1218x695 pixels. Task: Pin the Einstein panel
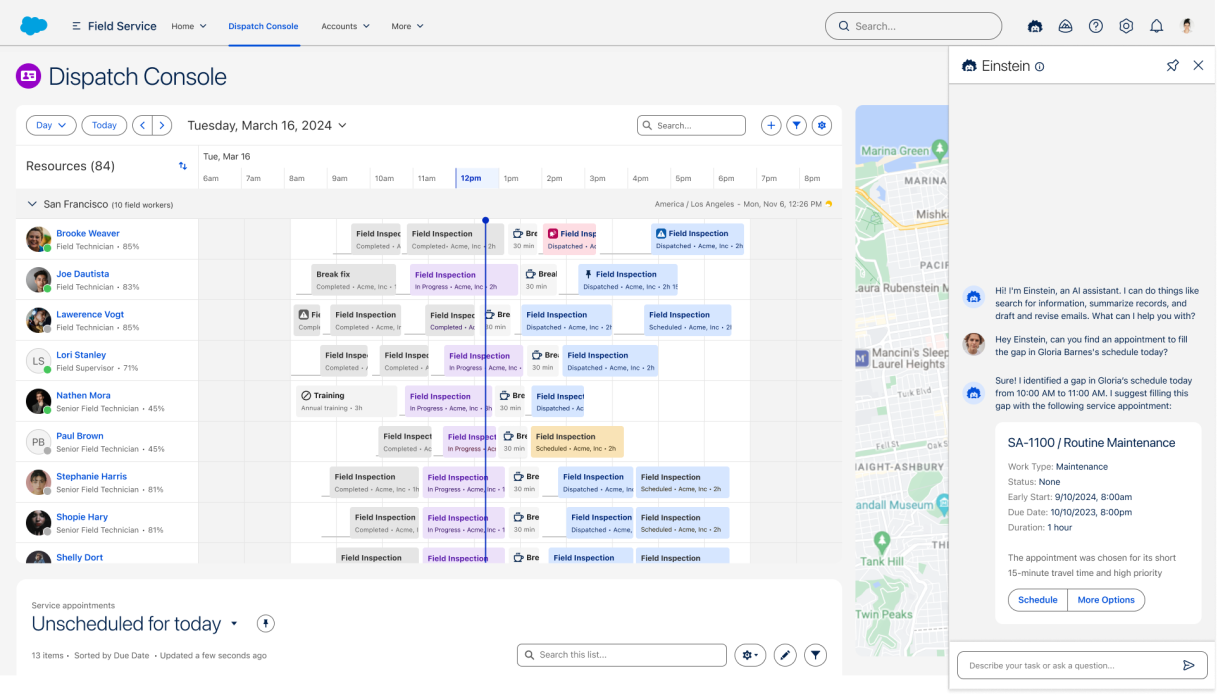(1172, 65)
